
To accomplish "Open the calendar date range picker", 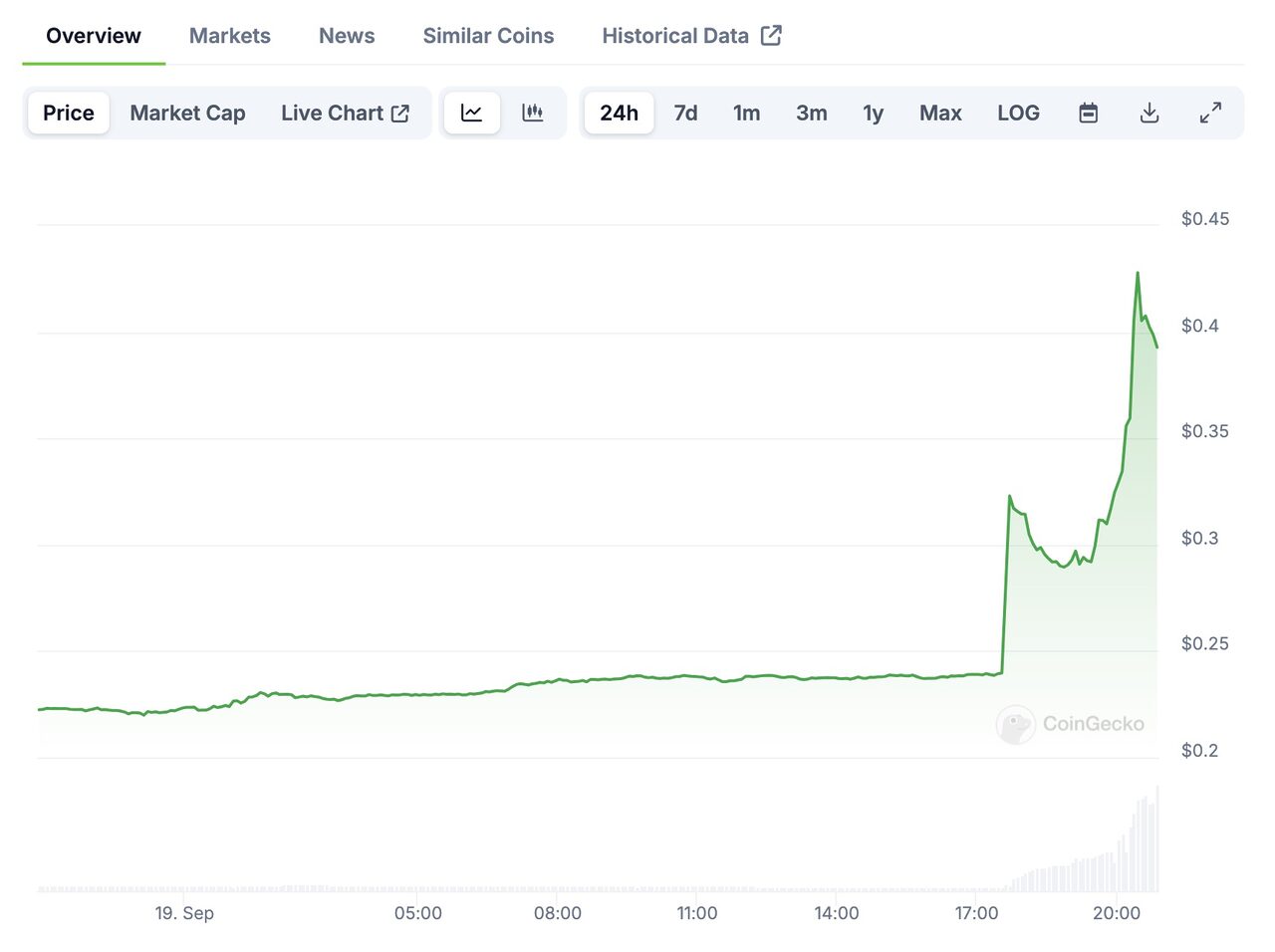I will coord(1089,113).
